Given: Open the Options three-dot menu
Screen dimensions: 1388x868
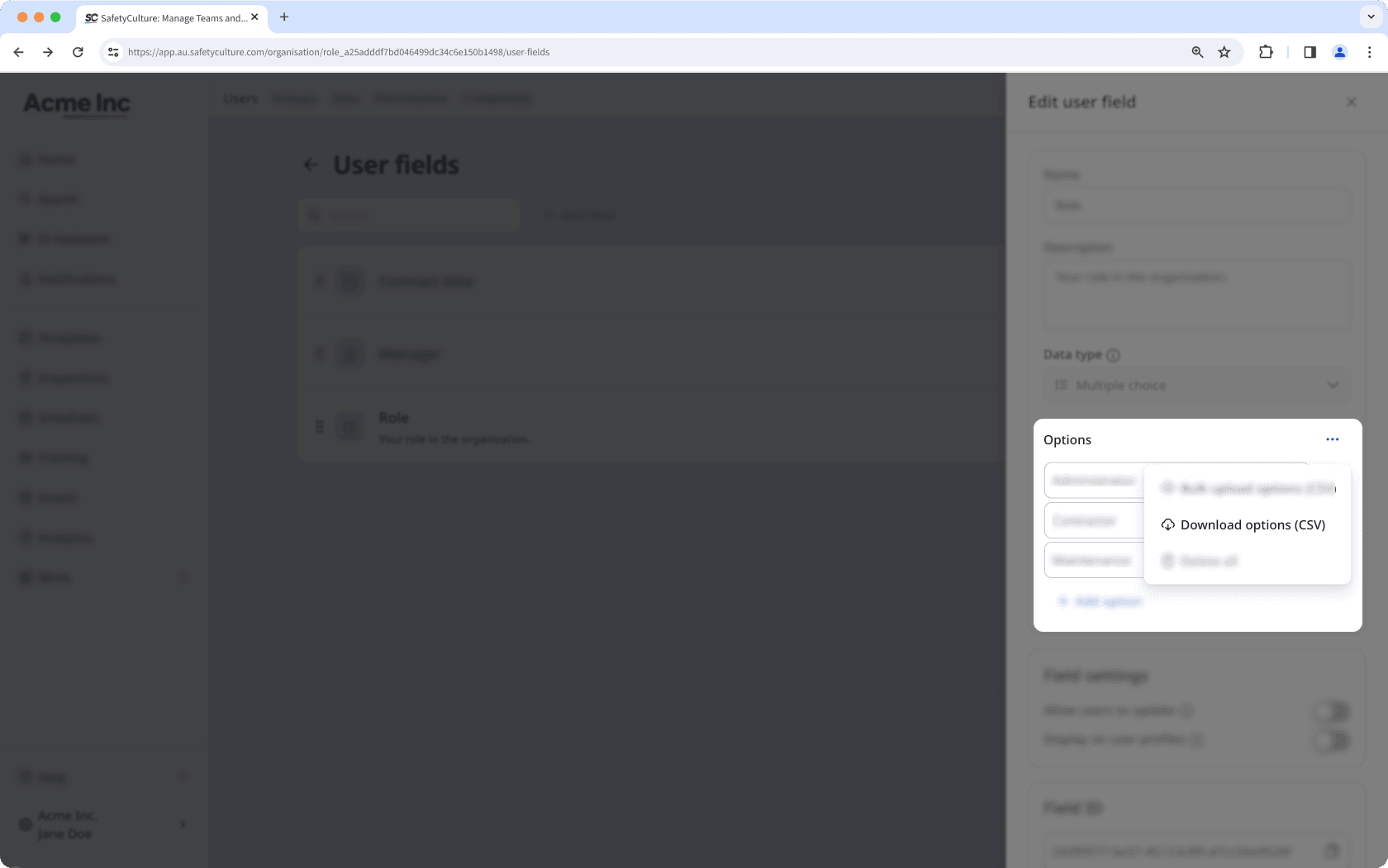Looking at the screenshot, I should coord(1331,439).
